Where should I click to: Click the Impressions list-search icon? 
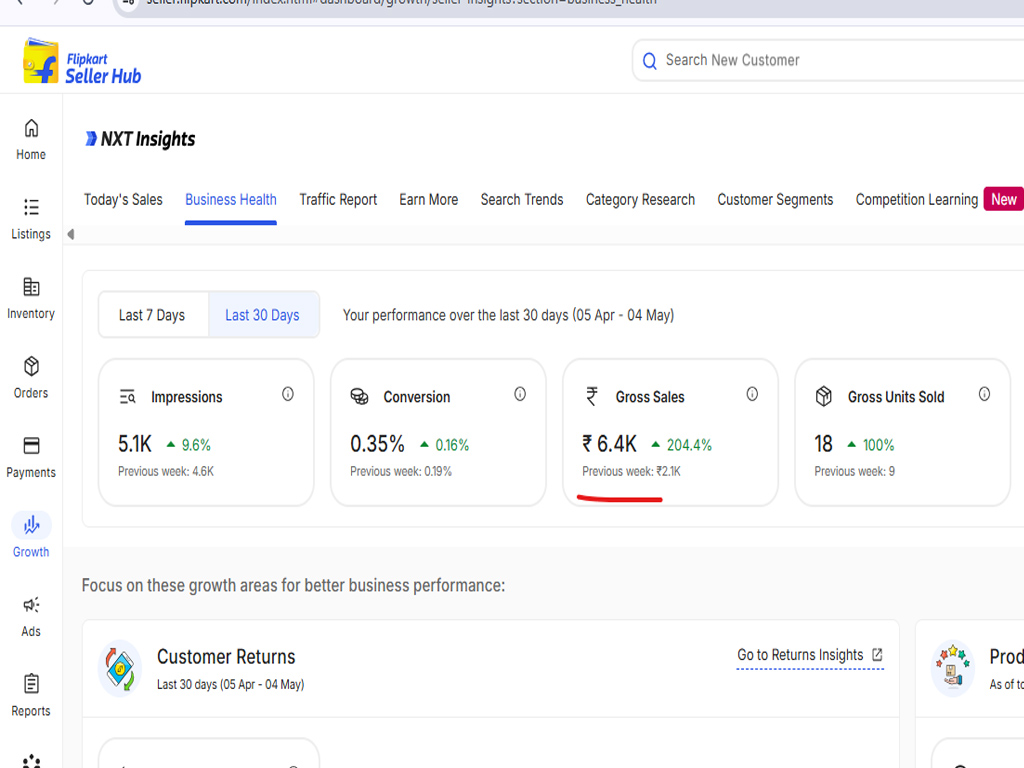coord(127,396)
